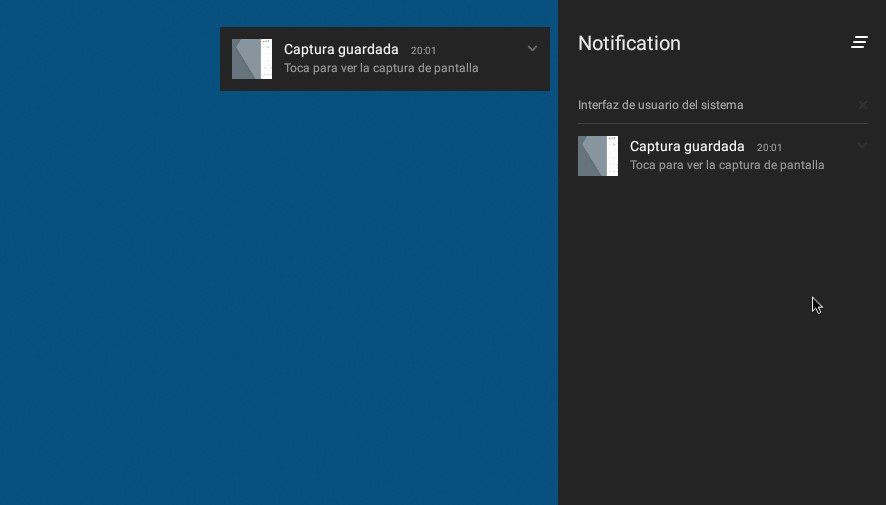Open the screenshot thumbnail in Notification panel
Screen dimensions: 886x505
tap(598, 156)
